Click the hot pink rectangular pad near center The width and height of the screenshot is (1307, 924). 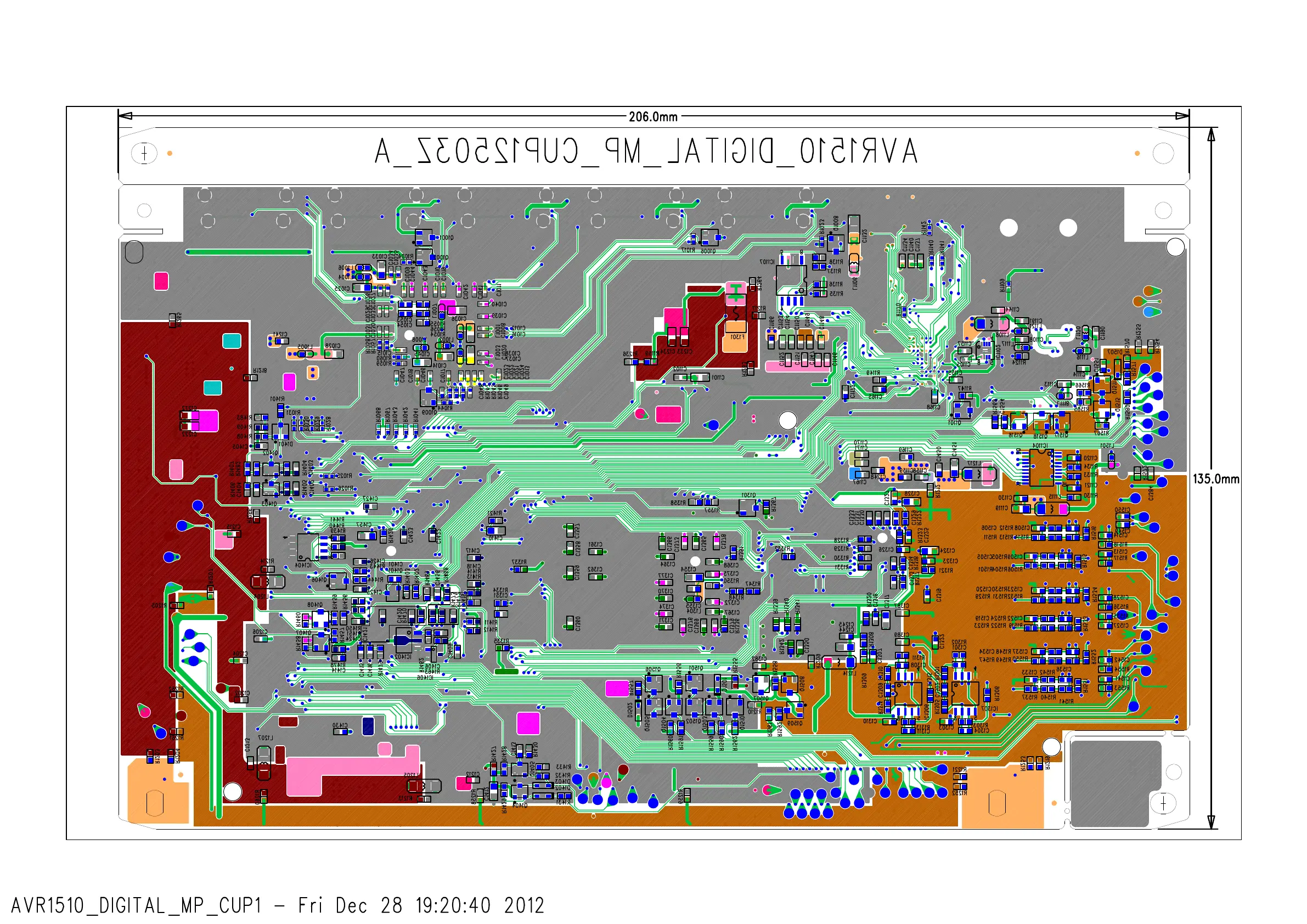click(668, 414)
